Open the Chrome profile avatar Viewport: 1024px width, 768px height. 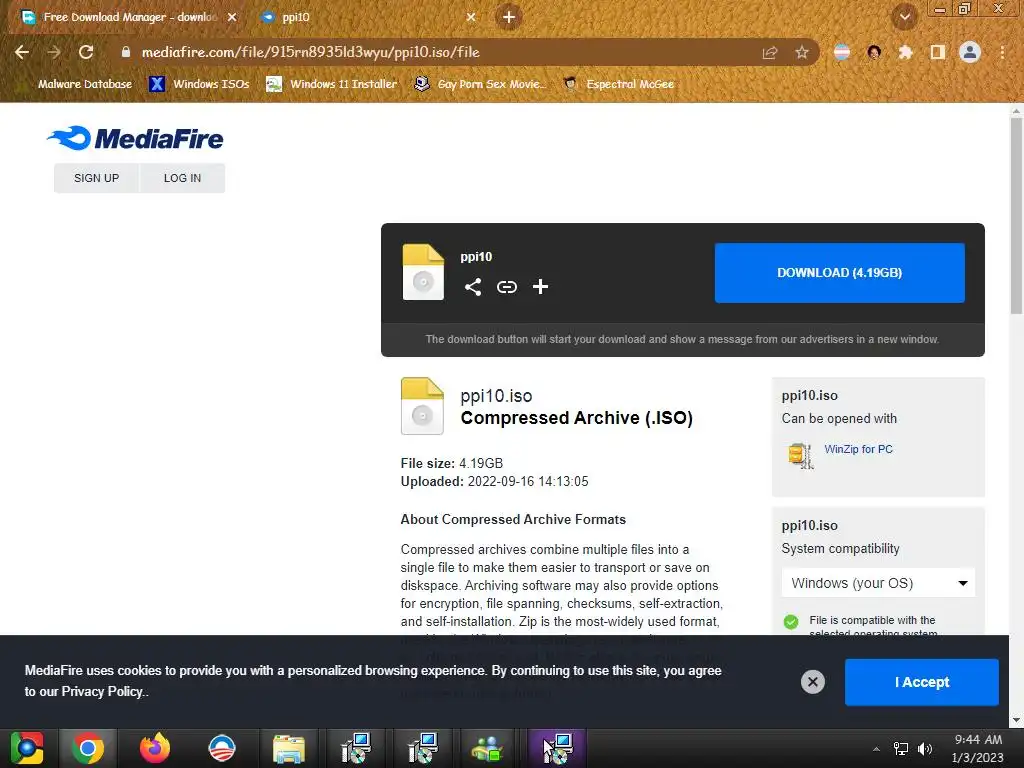(970, 52)
